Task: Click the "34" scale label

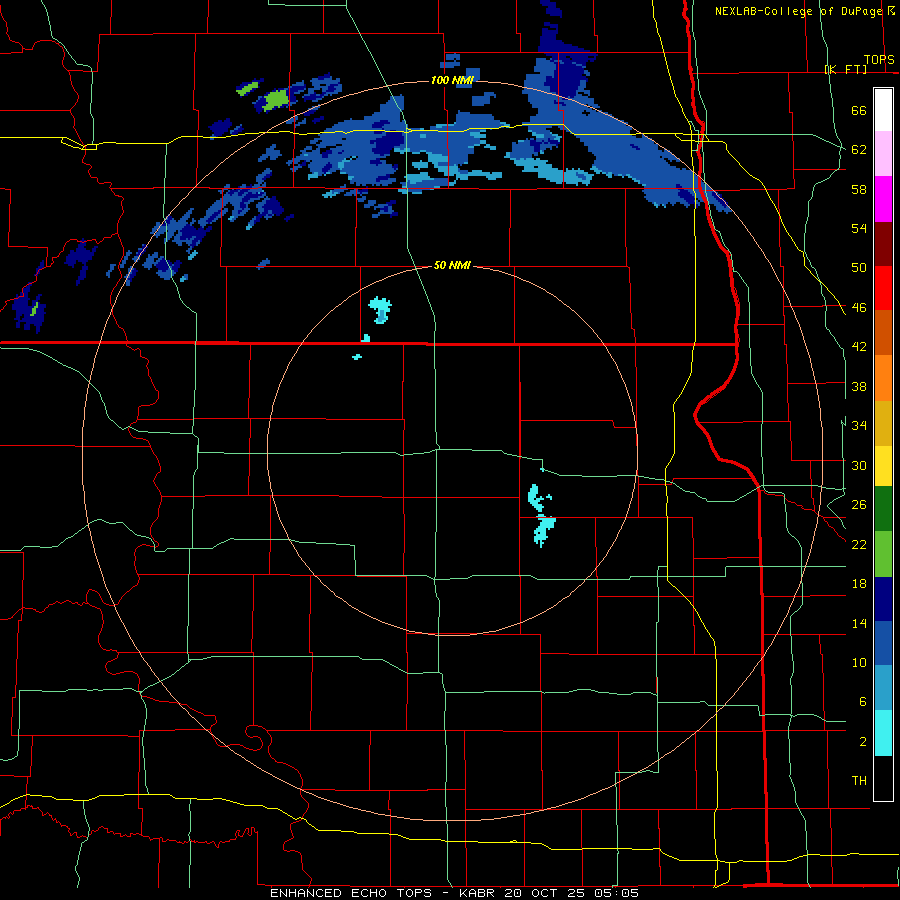Action: [859, 425]
